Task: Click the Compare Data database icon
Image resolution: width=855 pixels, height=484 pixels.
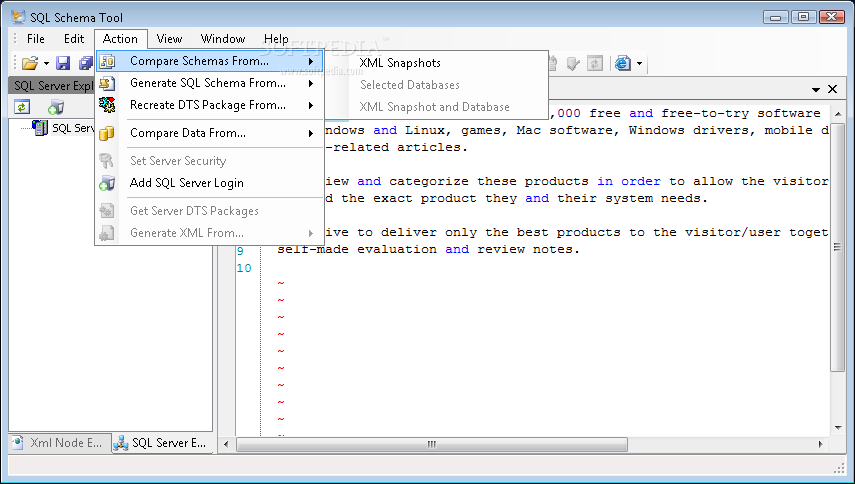Action: 107,133
